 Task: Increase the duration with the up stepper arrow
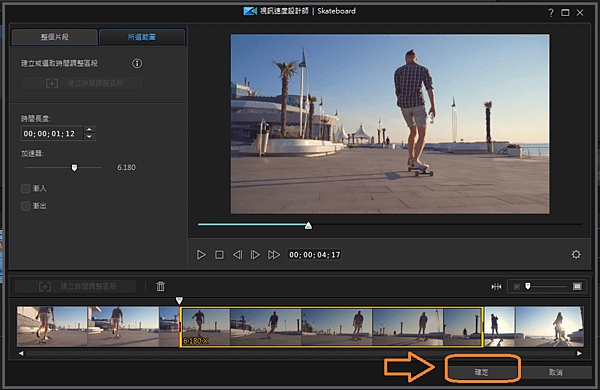tap(89, 130)
